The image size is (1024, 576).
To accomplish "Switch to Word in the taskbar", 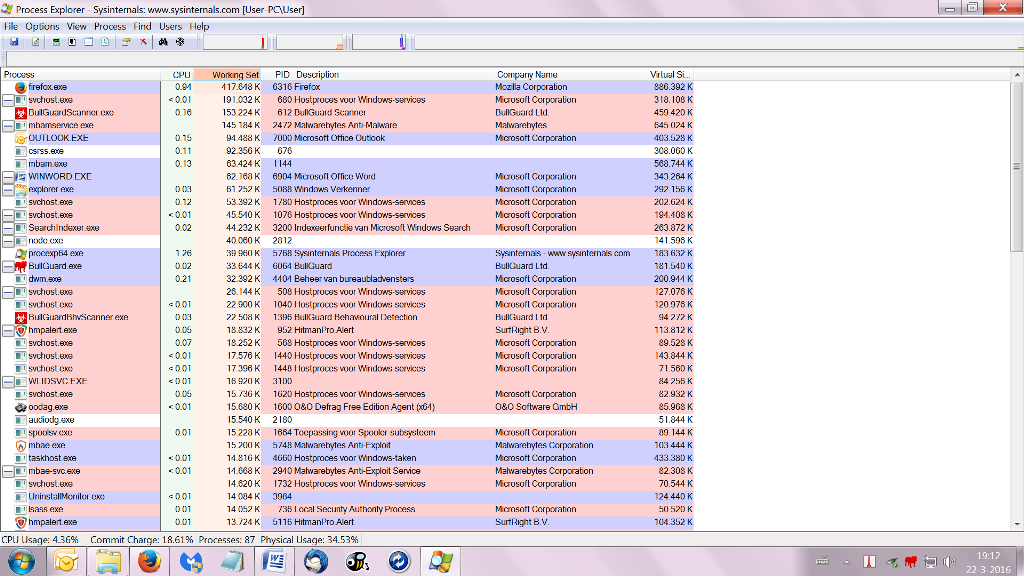I will 274,562.
